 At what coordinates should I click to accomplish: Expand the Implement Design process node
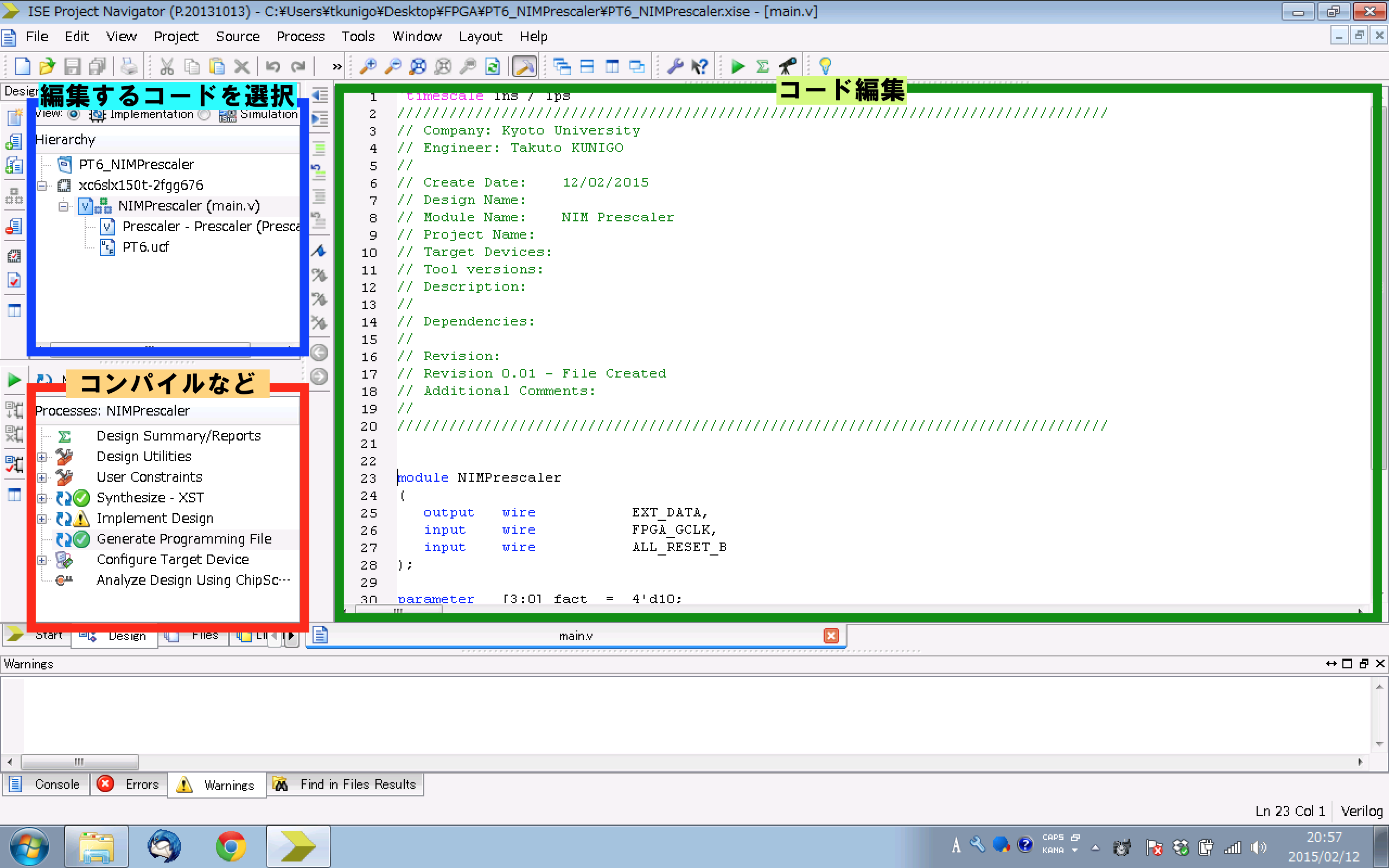(x=42, y=519)
